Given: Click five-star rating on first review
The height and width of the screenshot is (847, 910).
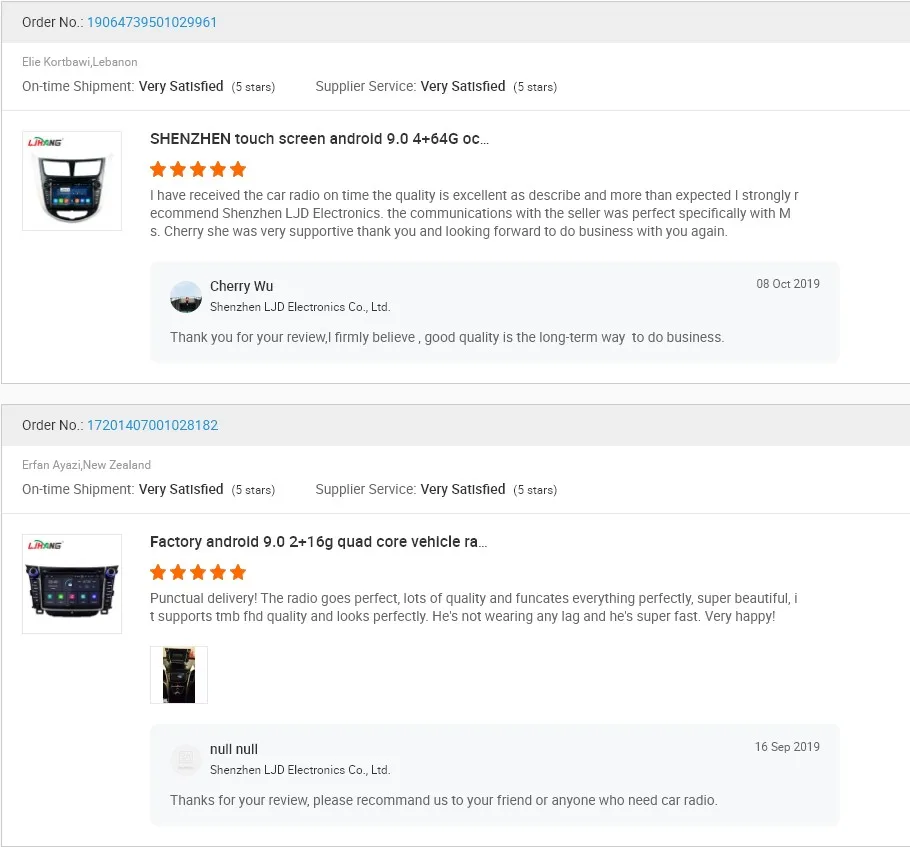Looking at the screenshot, I should [198, 169].
